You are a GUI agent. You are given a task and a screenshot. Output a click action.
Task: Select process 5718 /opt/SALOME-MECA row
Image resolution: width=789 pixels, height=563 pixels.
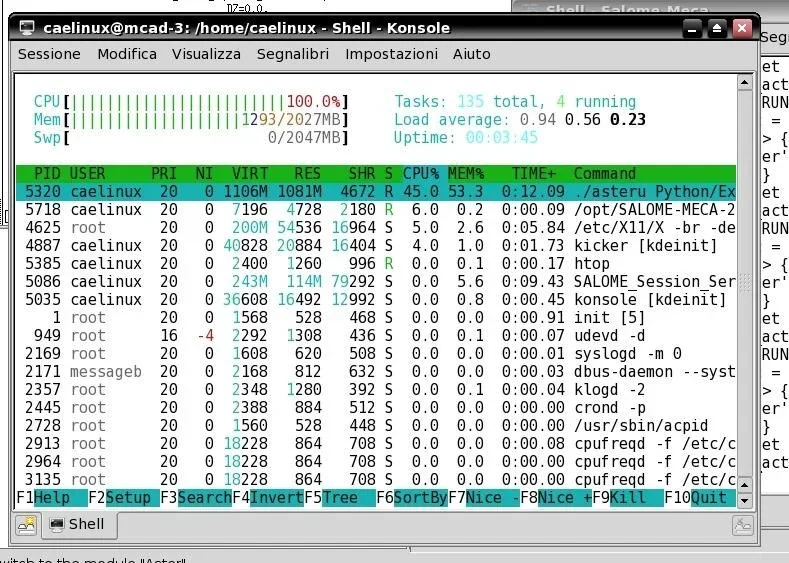coord(376,210)
